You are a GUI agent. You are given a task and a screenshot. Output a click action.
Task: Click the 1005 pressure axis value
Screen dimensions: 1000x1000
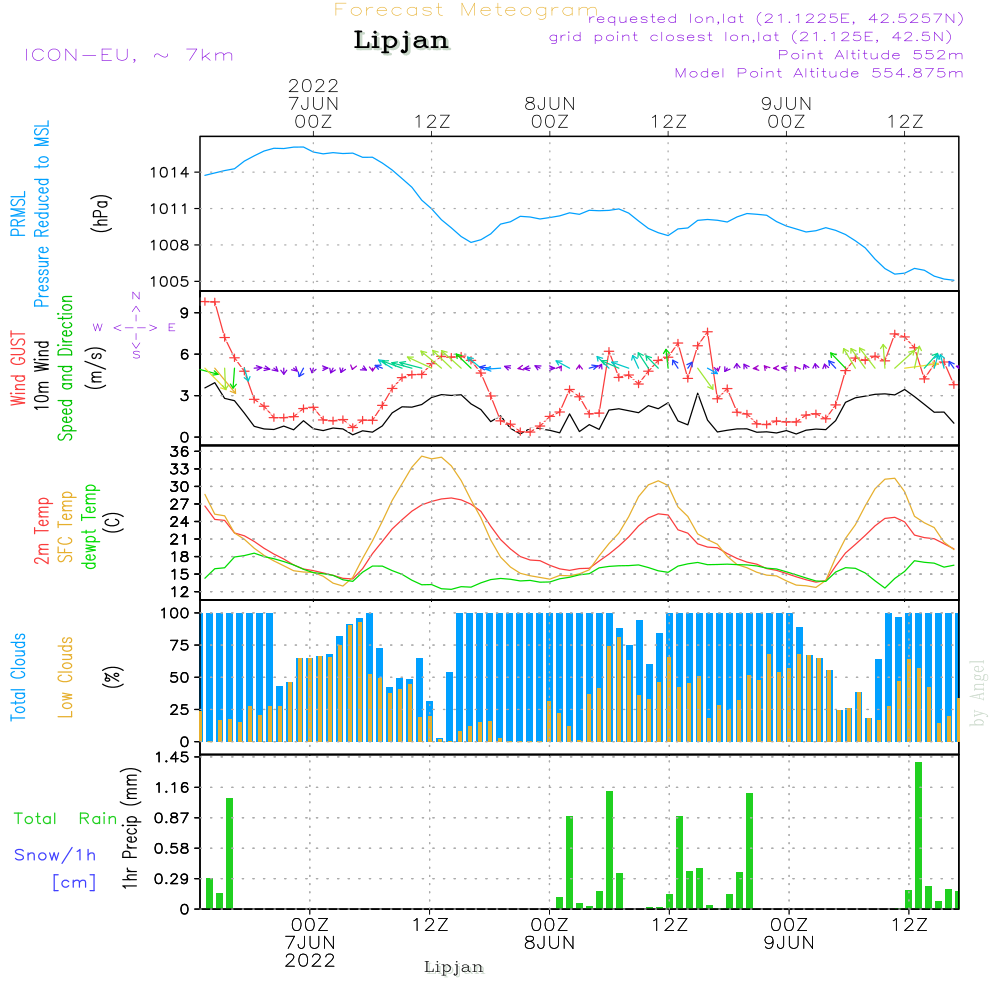[170, 281]
